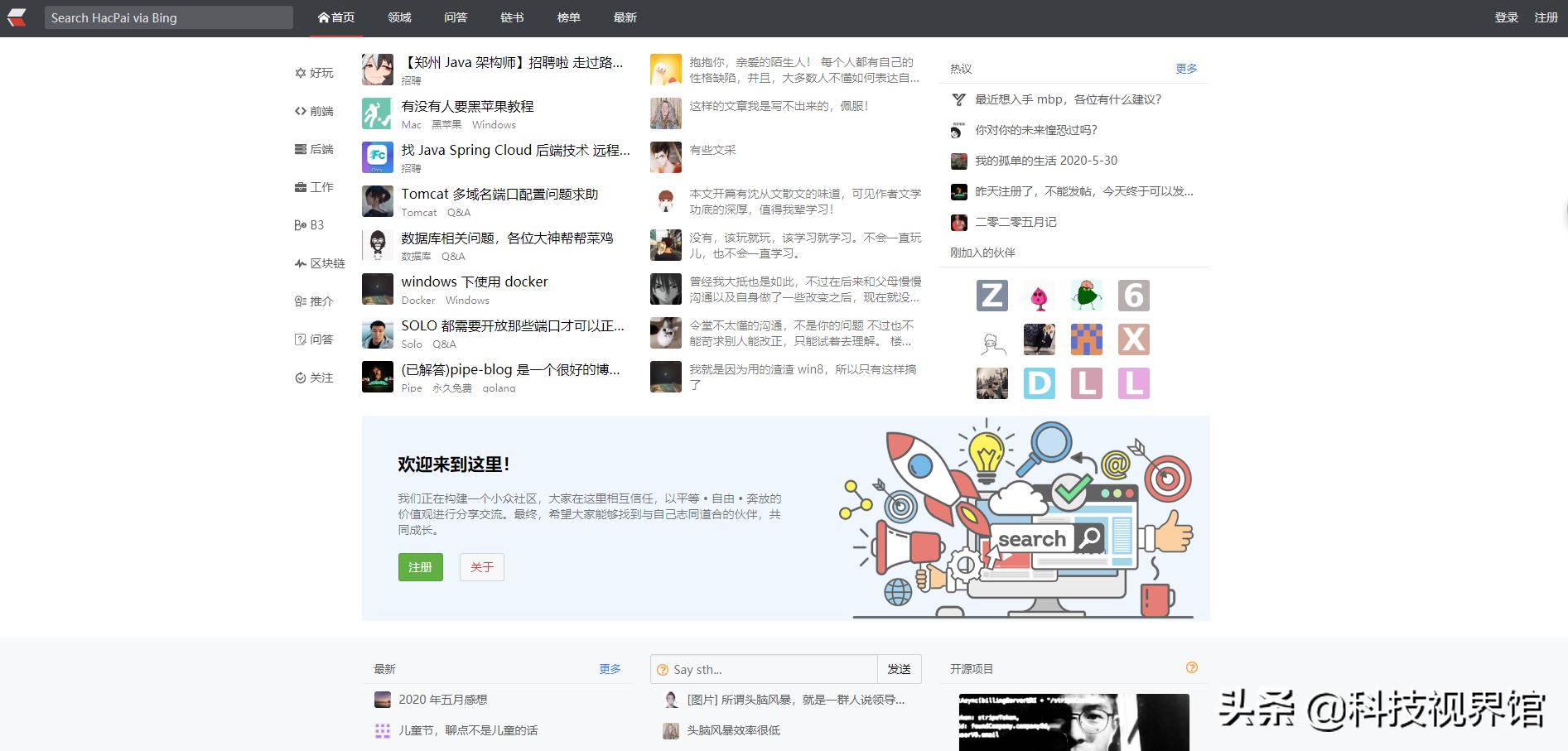Click the 工作 sidebar icon

pos(315,187)
